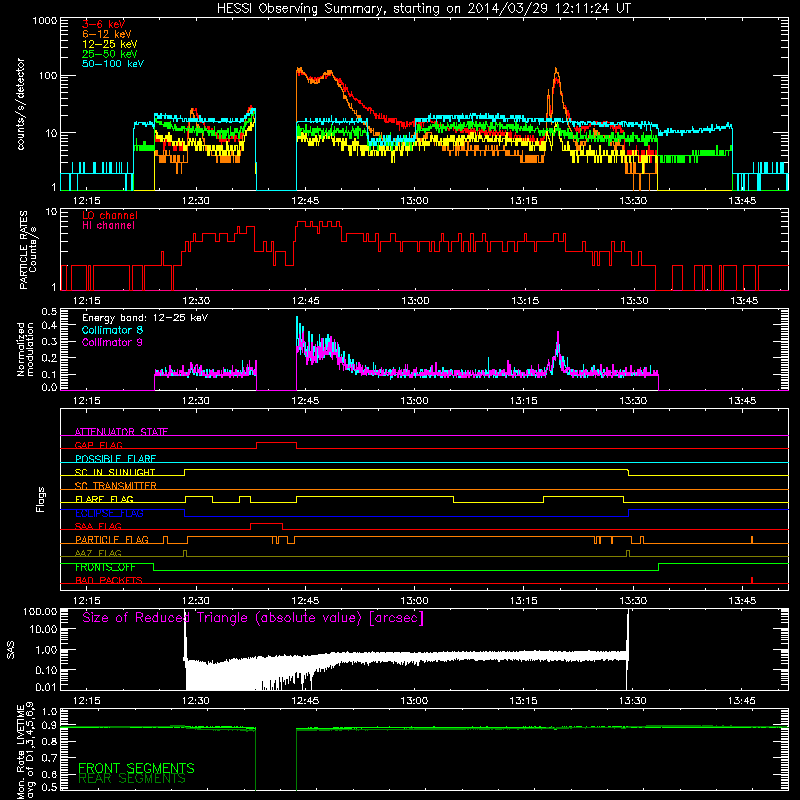800x800 pixels.
Task: Click the SAA FLAG label
Action: tap(98, 526)
